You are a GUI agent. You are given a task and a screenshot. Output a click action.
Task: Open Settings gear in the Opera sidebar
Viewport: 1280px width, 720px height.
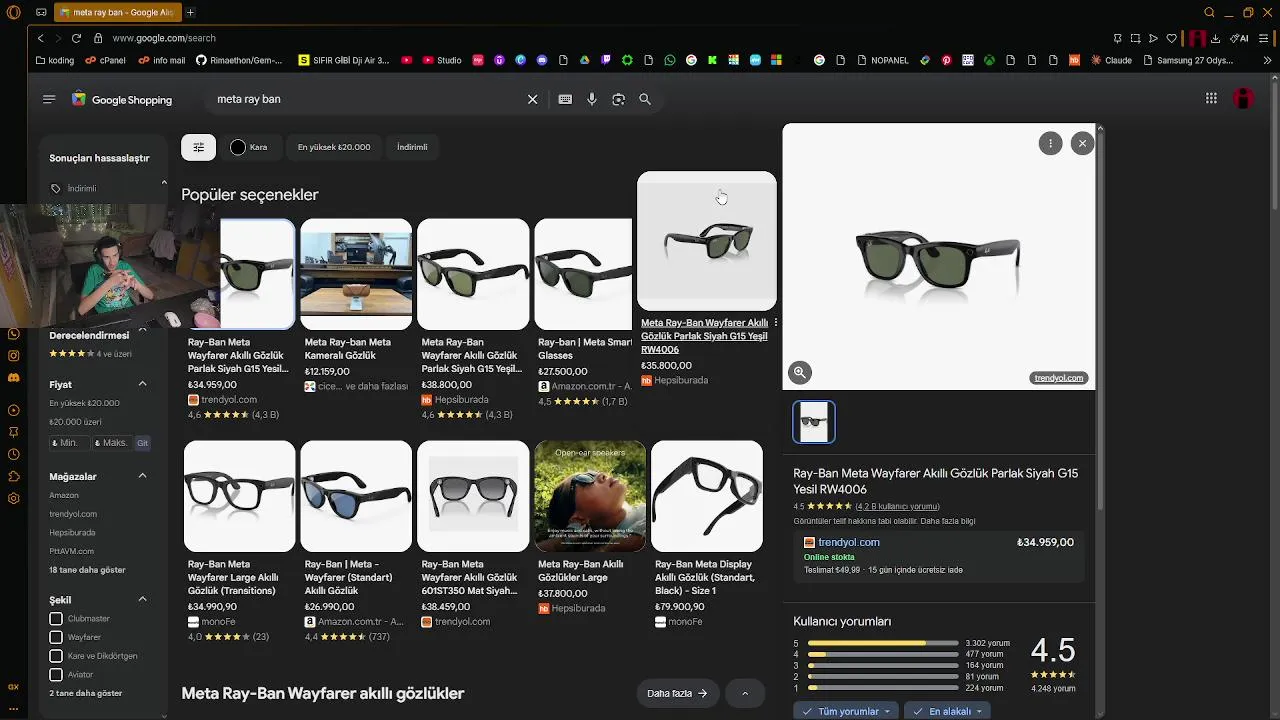click(13, 498)
